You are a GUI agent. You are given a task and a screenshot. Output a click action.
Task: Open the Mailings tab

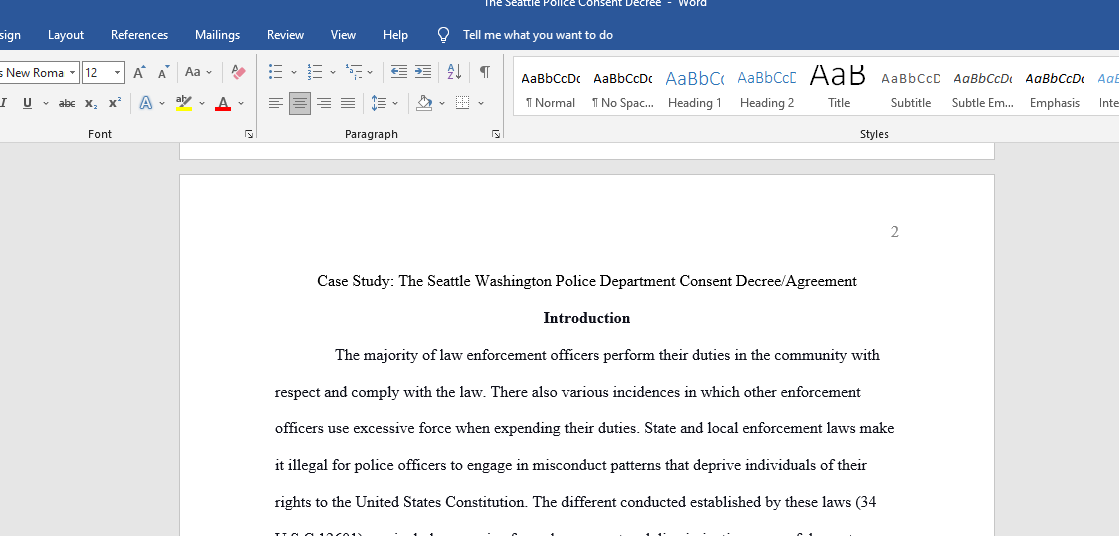pos(217,35)
